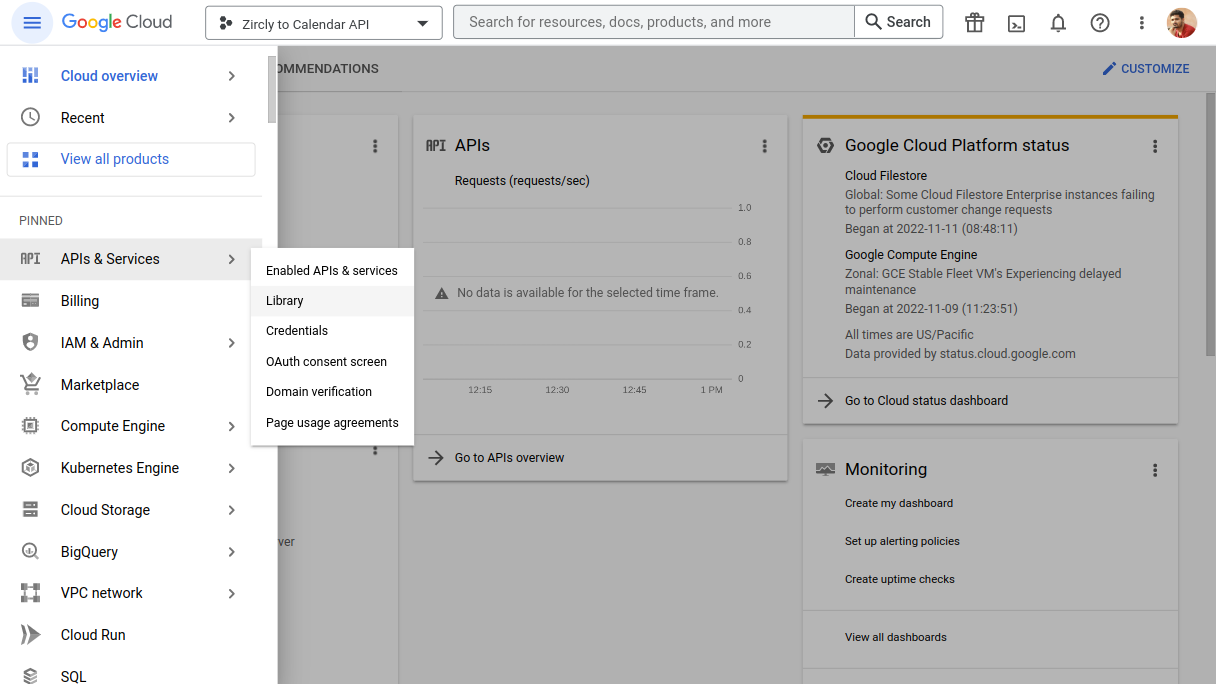Image resolution: width=1216 pixels, height=684 pixels.
Task: Click the View all products button
Action: (131, 159)
